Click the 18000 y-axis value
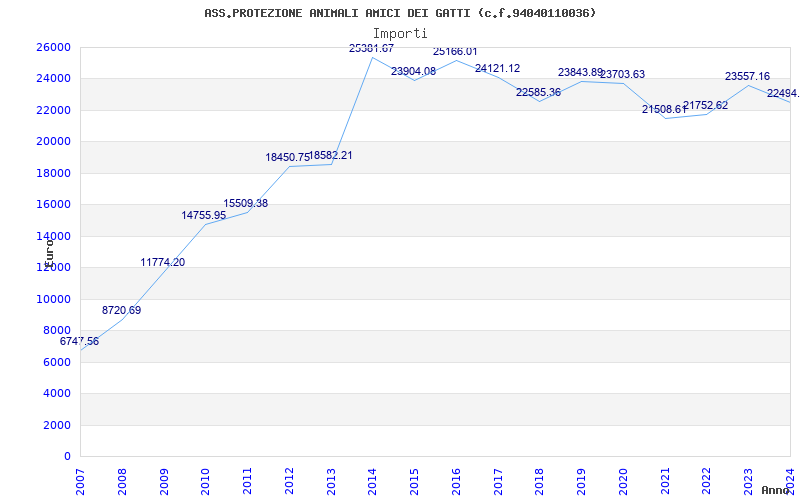This screenshot has height=500, width=800. tap(53, 173)
